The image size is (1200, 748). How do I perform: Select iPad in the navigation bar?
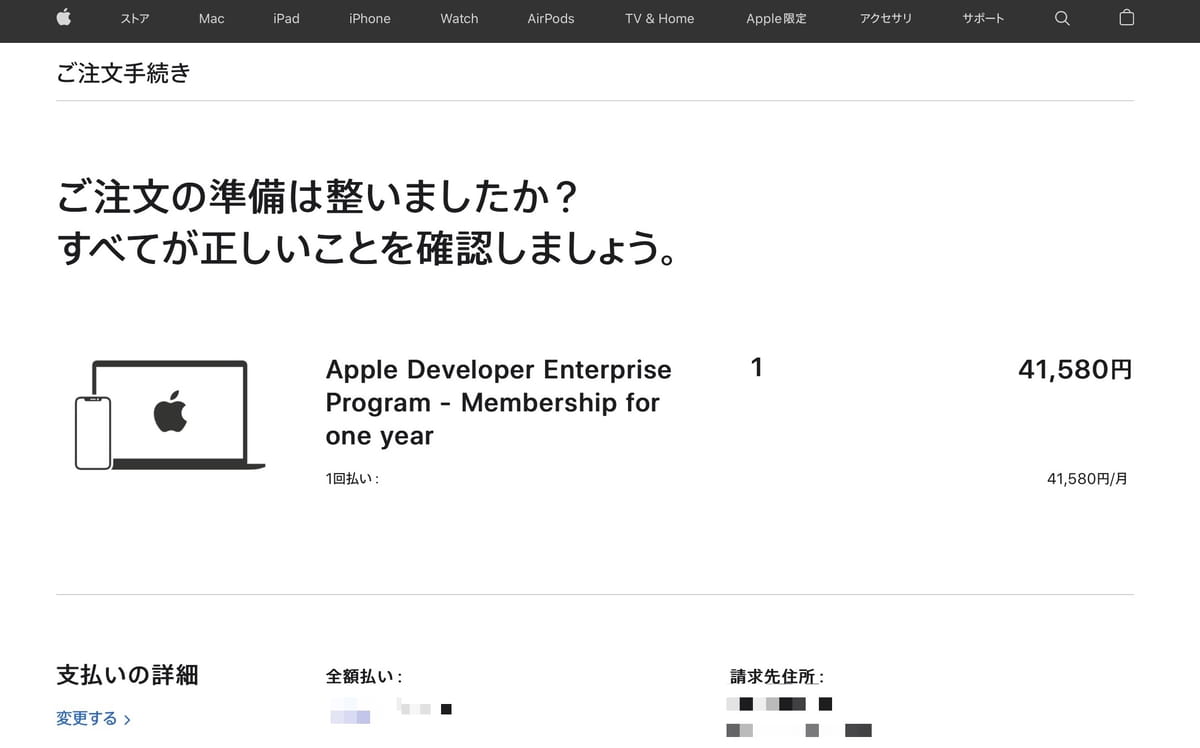click(x=286, y=18)
